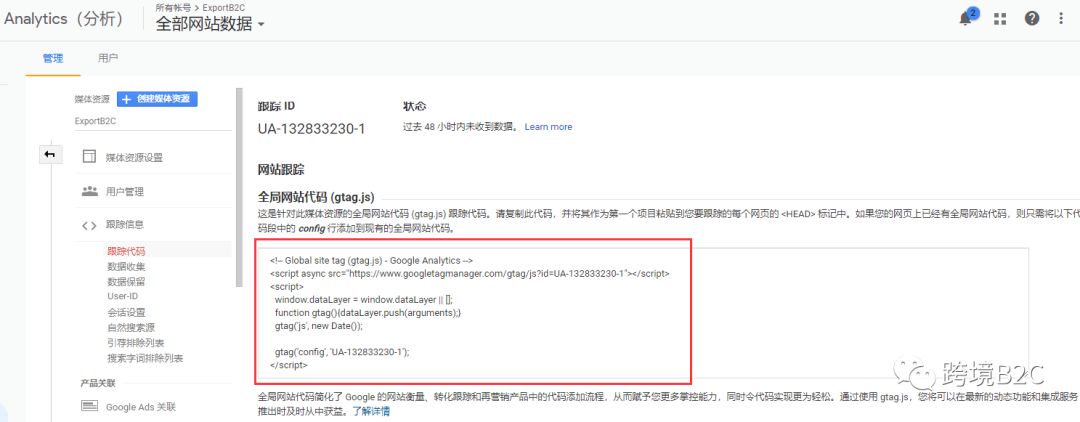Open the Google apps grid icon
Image resolution: width=1080 pixels, height=422 pixels.
[1000, 19]
